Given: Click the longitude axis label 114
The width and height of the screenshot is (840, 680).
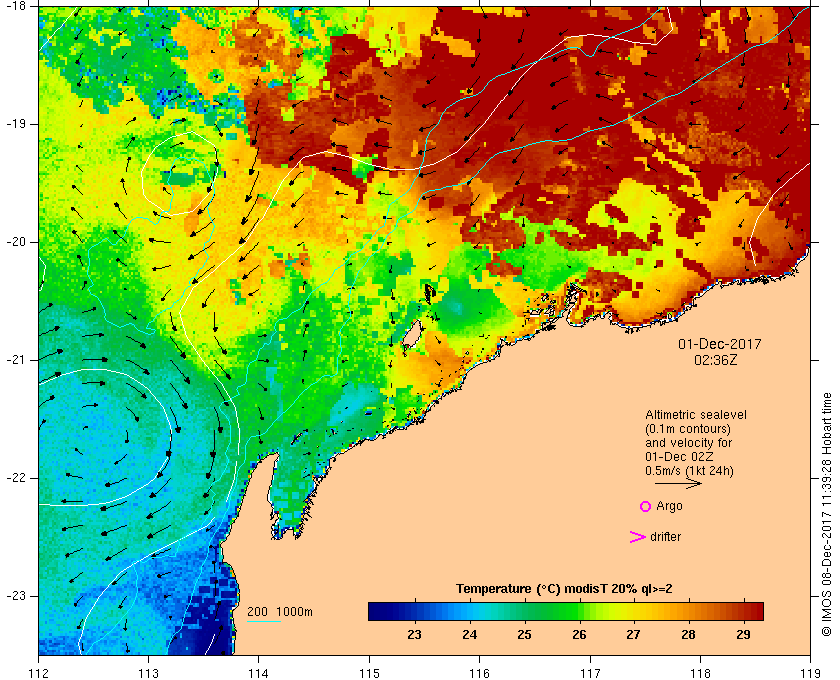Looking at the screenshot, I should coord(259,673).
